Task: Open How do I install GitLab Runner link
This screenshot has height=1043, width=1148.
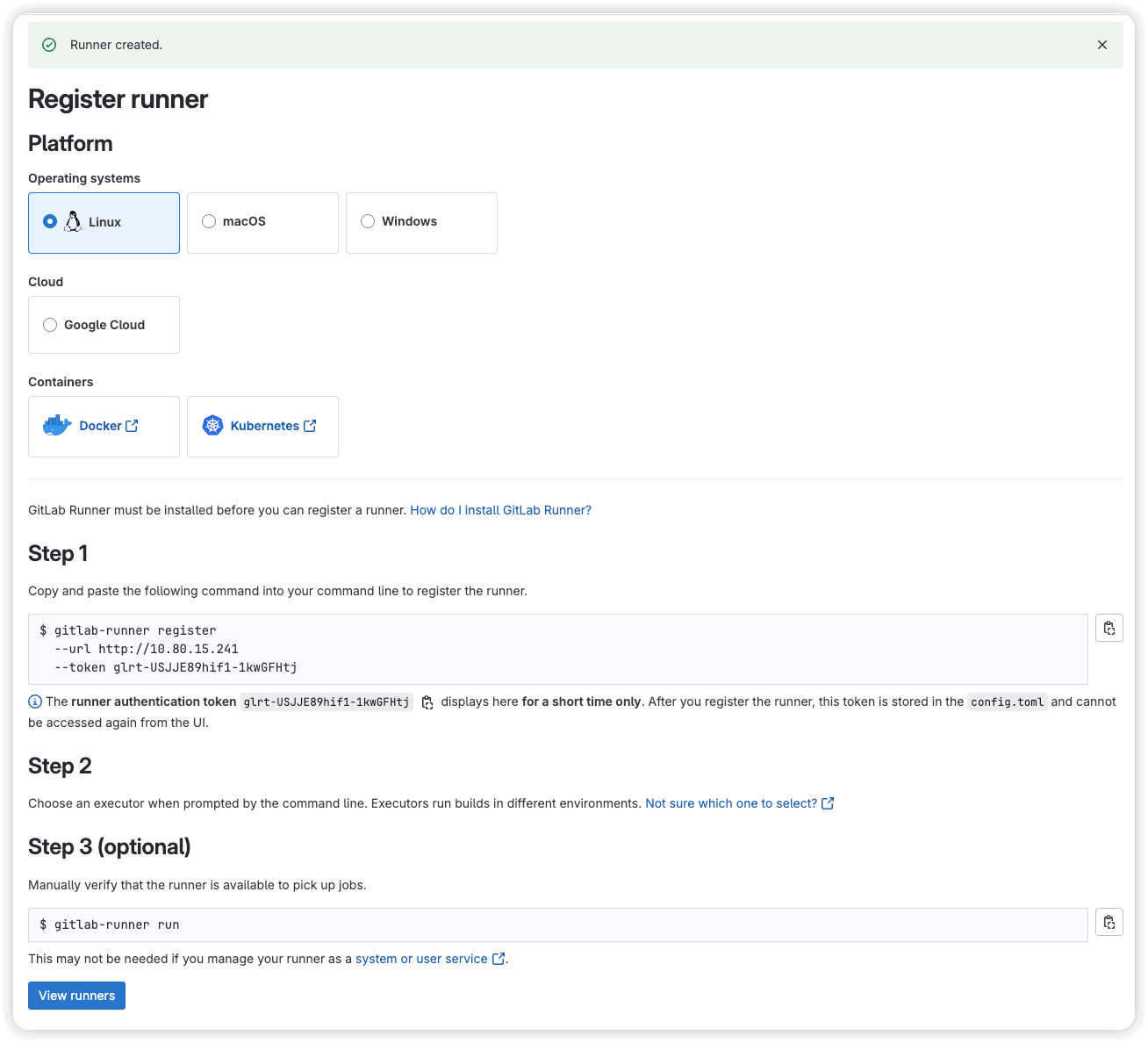Action: [x=500, y=510]
